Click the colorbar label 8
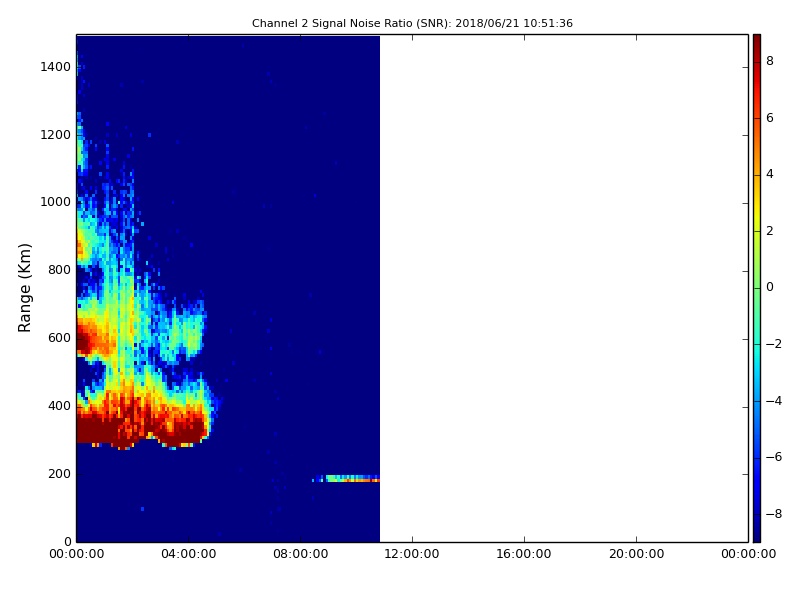 point(770,61)
